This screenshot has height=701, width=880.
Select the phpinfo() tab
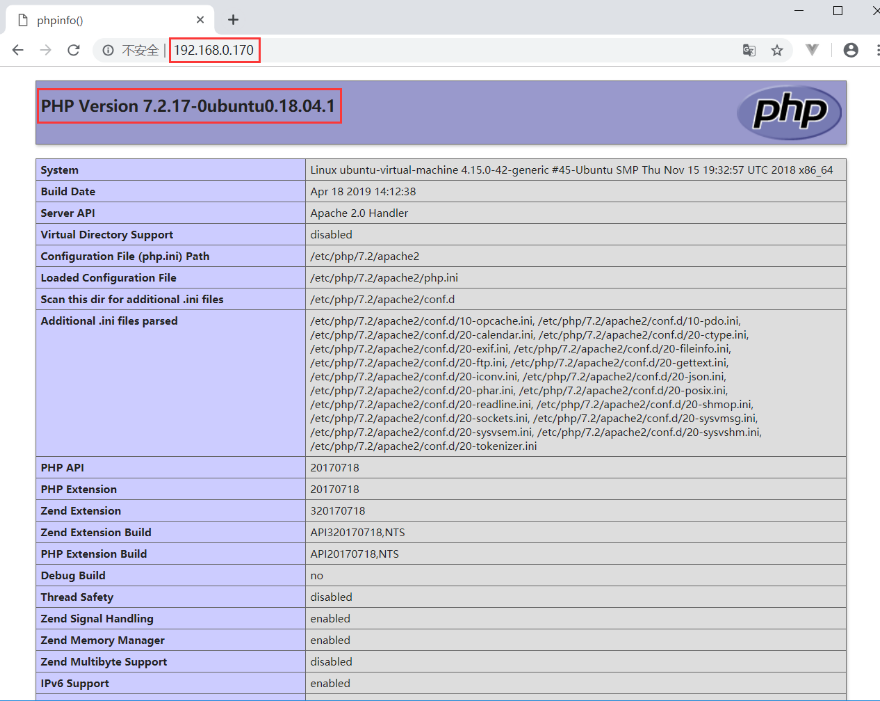pyautogui.click(x=109, y=20)
